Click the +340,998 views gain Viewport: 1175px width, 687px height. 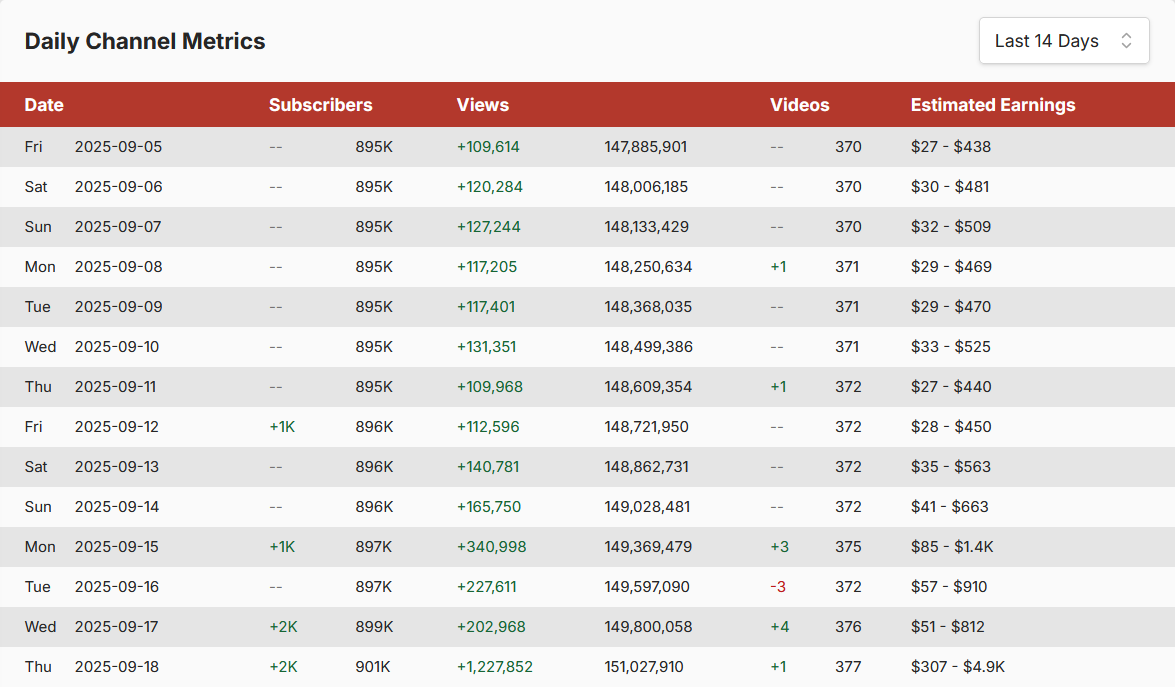point(492,547)
